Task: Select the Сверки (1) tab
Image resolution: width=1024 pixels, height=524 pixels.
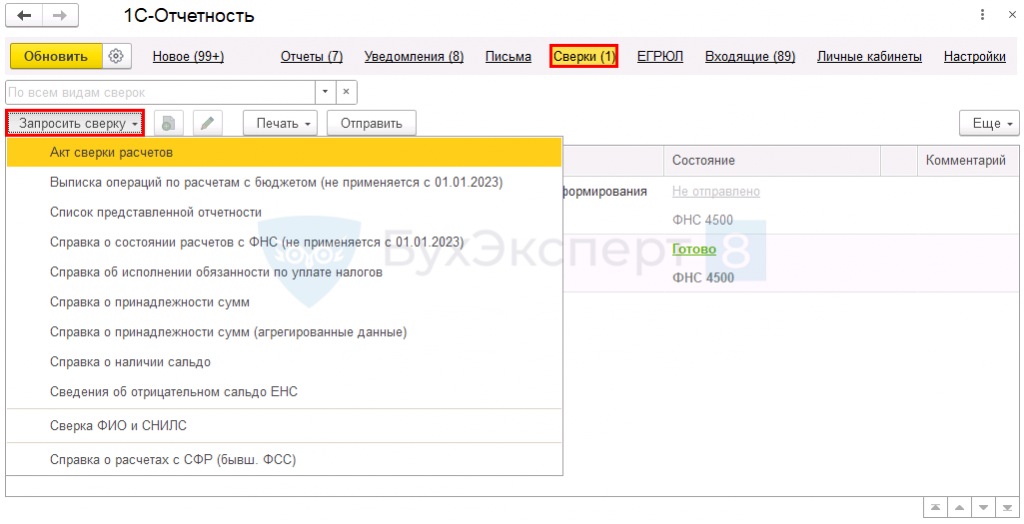Action: (584, 57)
